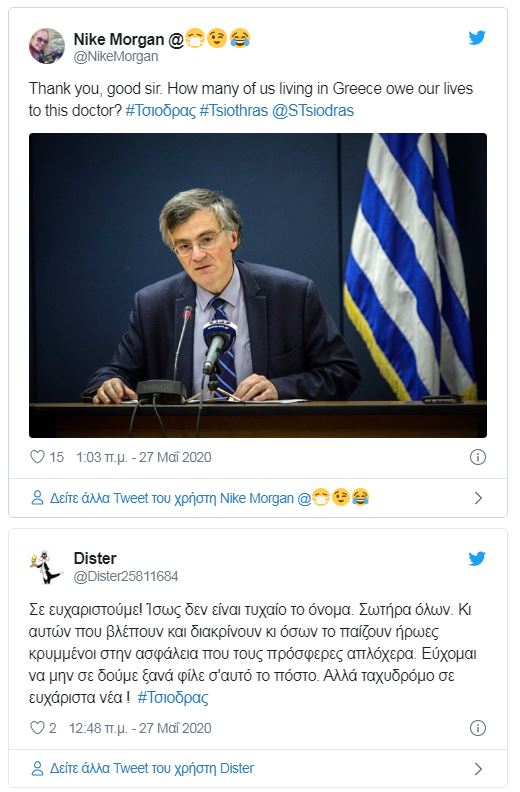Open info icon on Nike Morgan tweet
This screenshot has width=520, height=792.
(478, 457)
